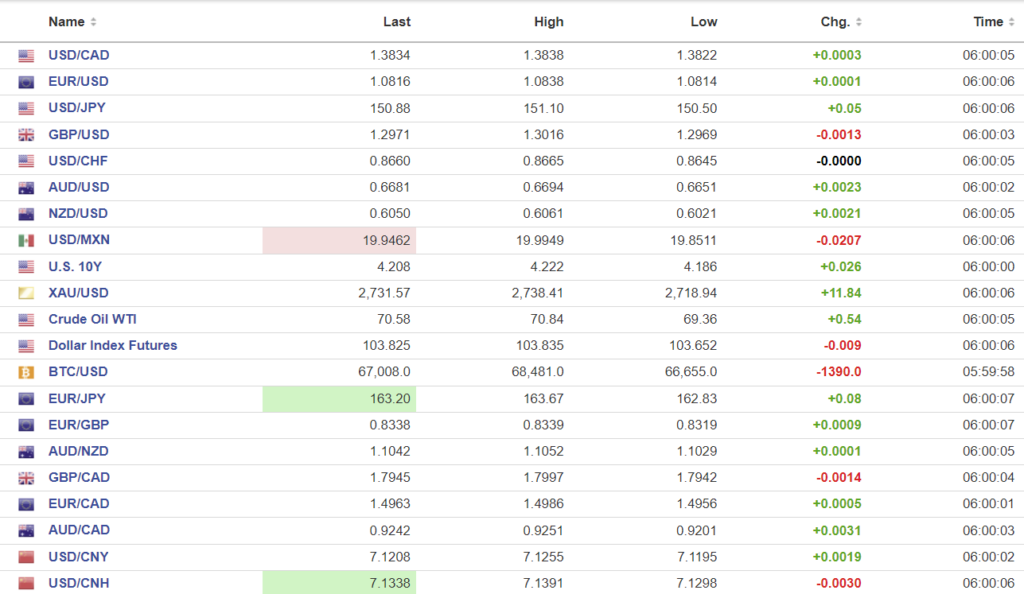
Task: Open the EUR/USD currency pair link
Action: click(x=78, y=82)
